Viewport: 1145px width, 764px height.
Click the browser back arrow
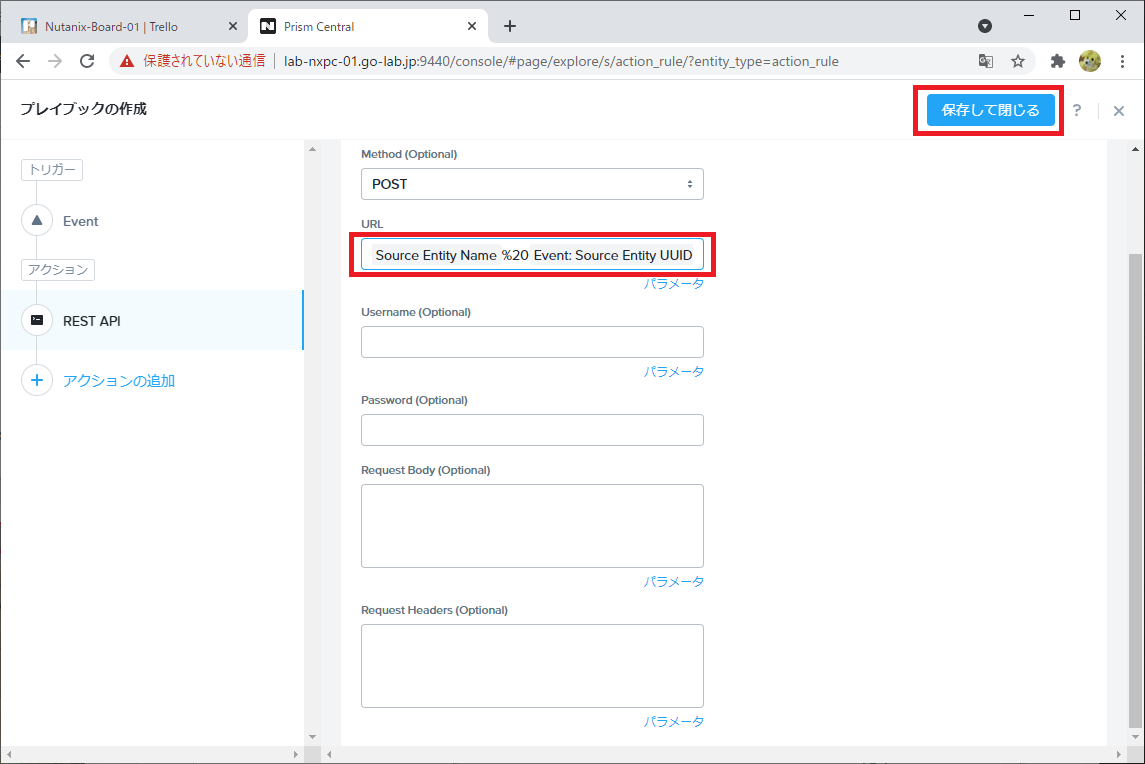pos(23,61)
